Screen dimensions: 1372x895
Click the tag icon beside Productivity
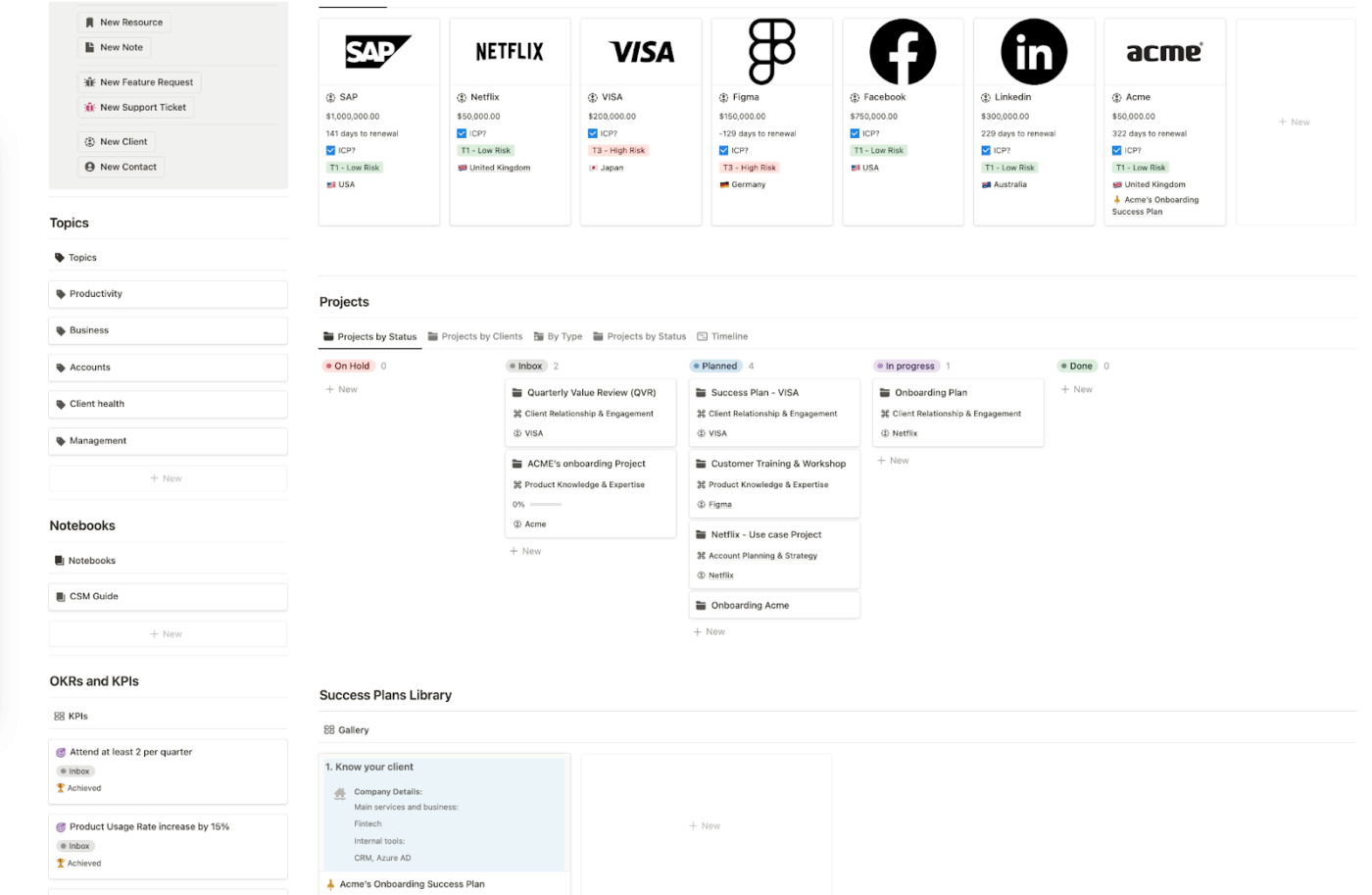point(63,293)
